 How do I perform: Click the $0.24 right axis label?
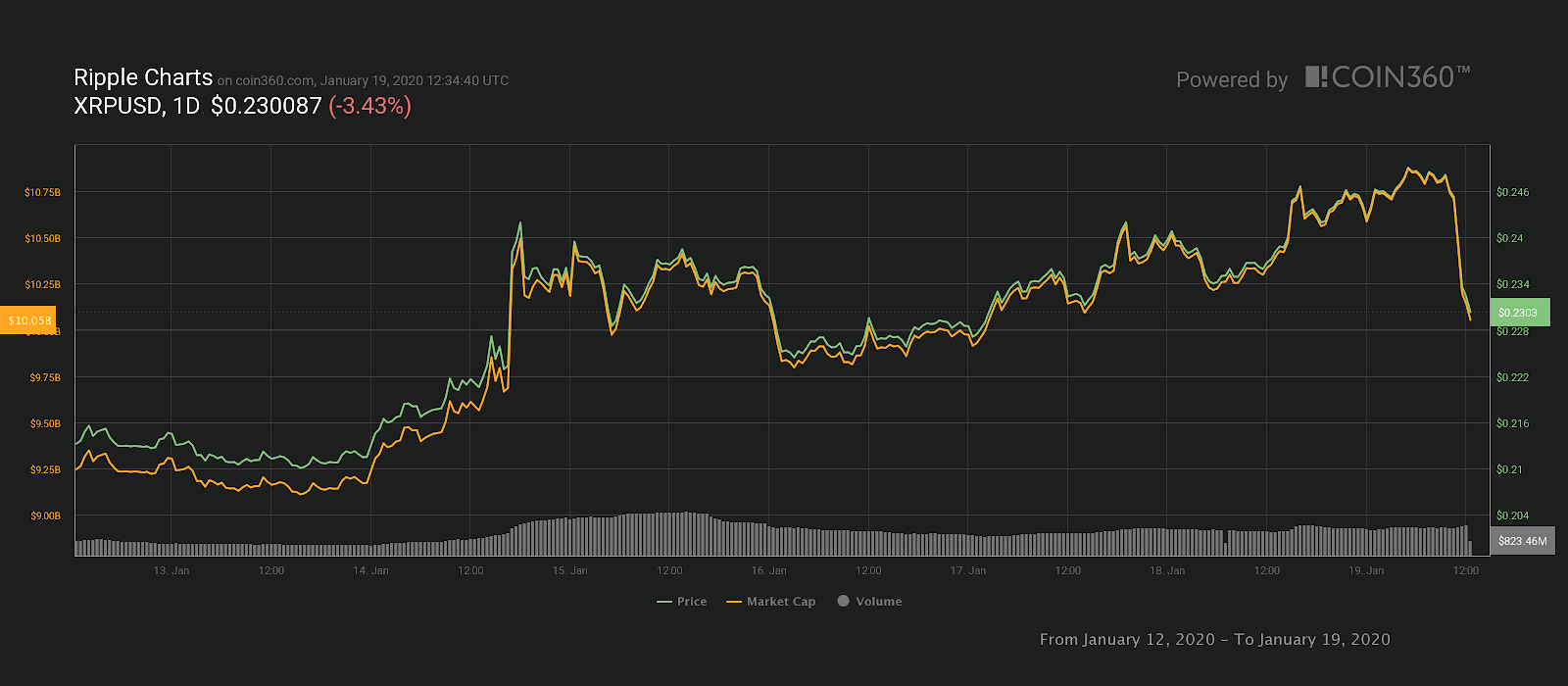(1509, 239)
